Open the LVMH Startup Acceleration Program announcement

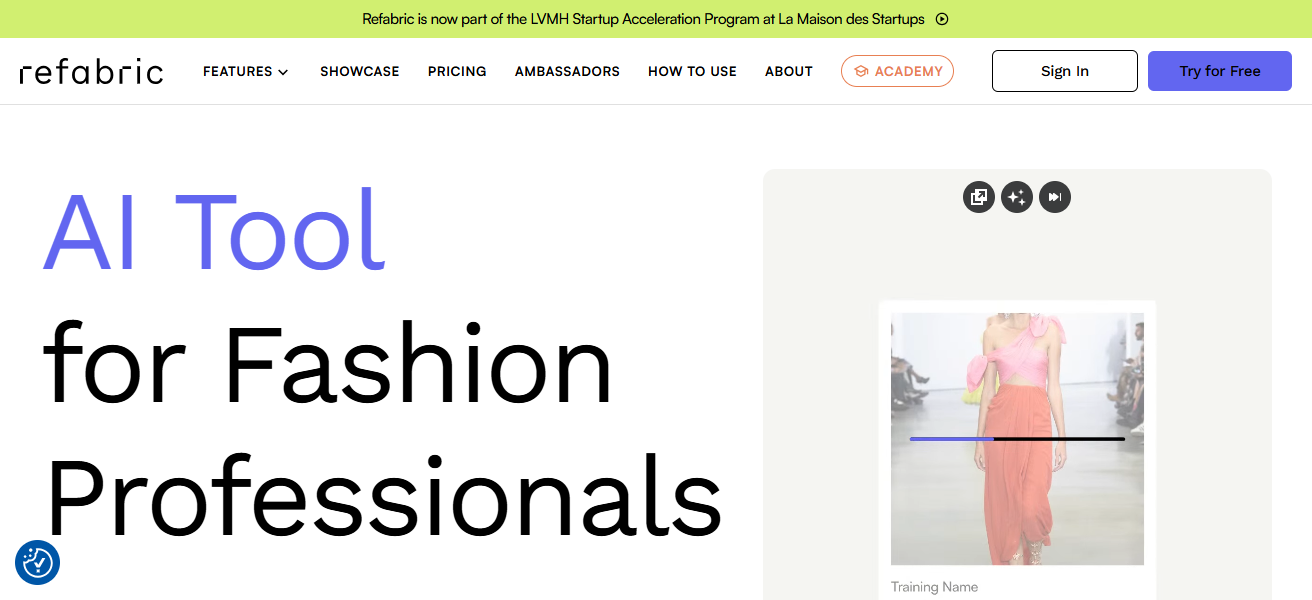click(642, 19)
